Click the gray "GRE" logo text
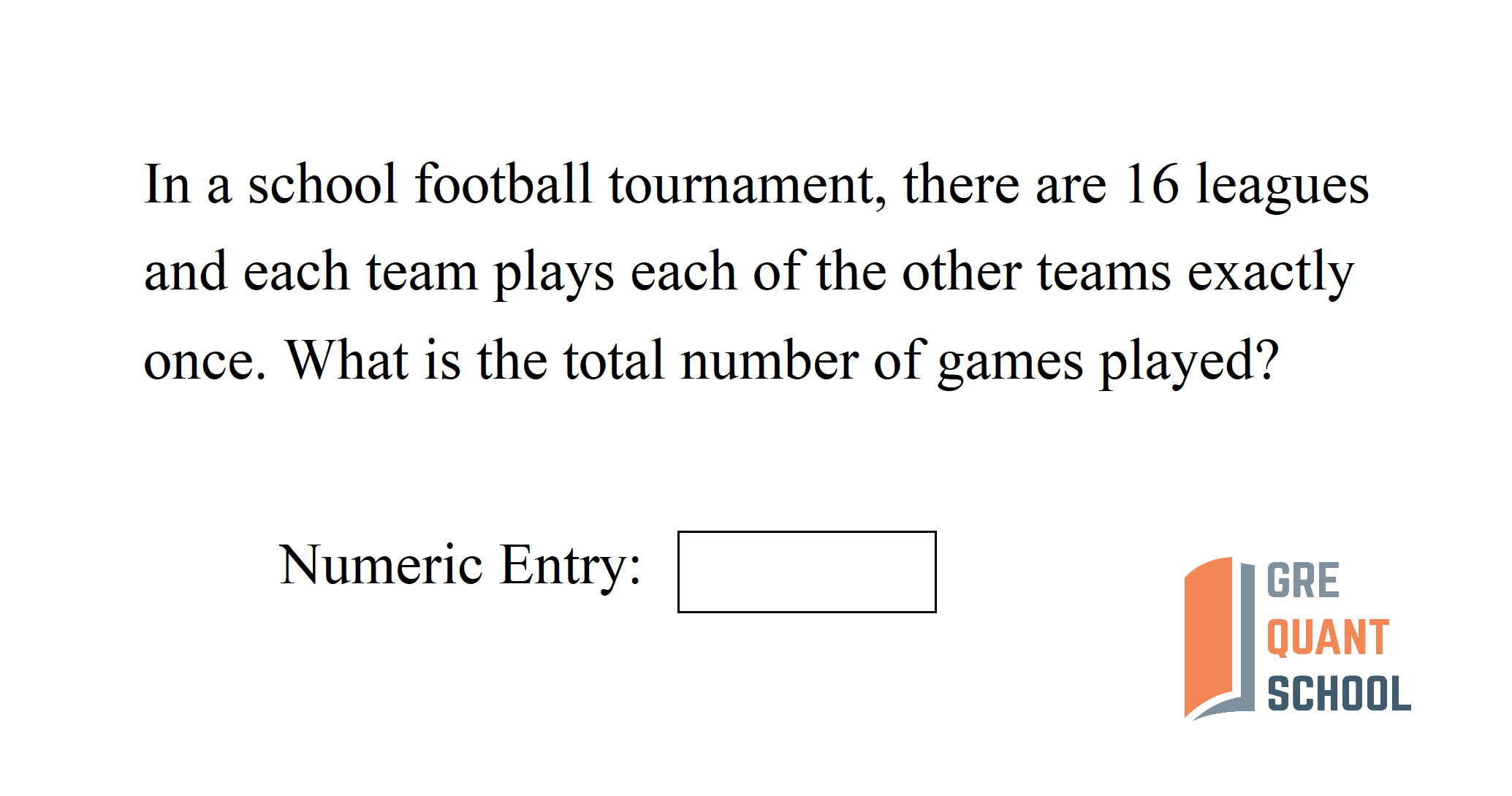 (x=1302, y=582)
